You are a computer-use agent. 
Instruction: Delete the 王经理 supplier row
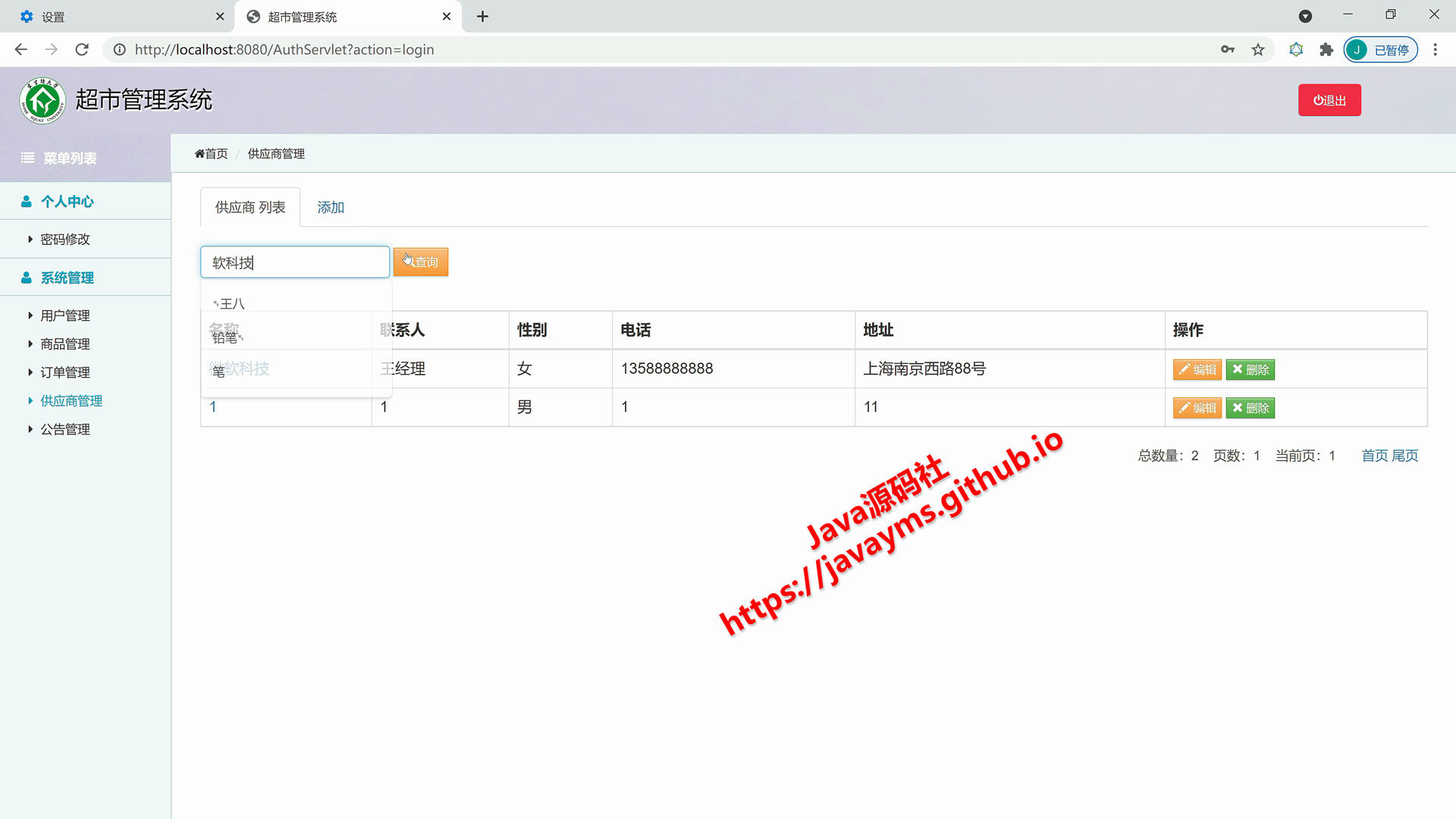tap(1250, 369)
